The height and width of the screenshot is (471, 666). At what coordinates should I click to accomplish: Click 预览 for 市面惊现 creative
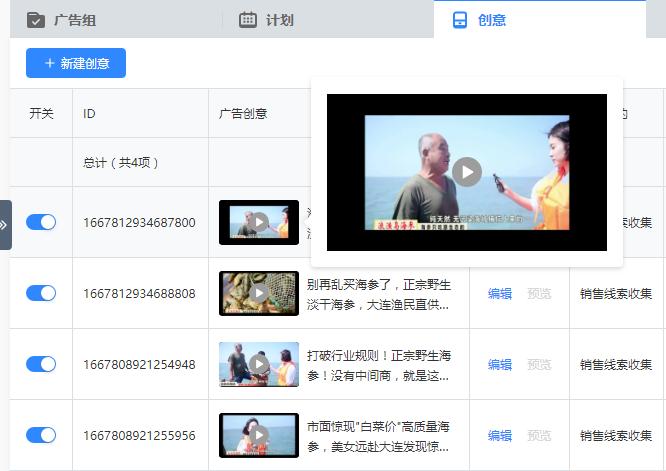point(539,435)
